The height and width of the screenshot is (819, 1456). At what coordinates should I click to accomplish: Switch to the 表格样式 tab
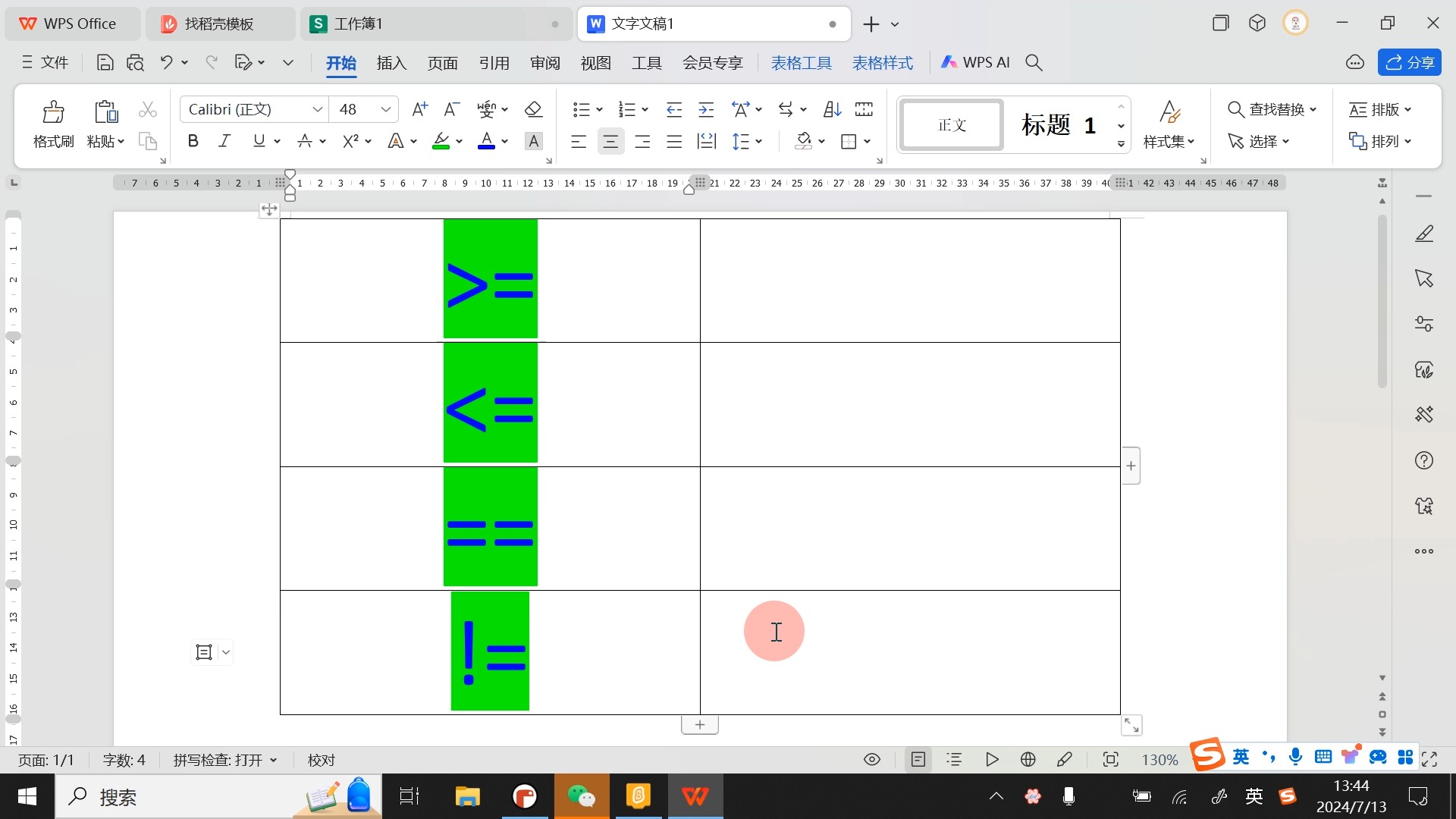pos(882,63)
